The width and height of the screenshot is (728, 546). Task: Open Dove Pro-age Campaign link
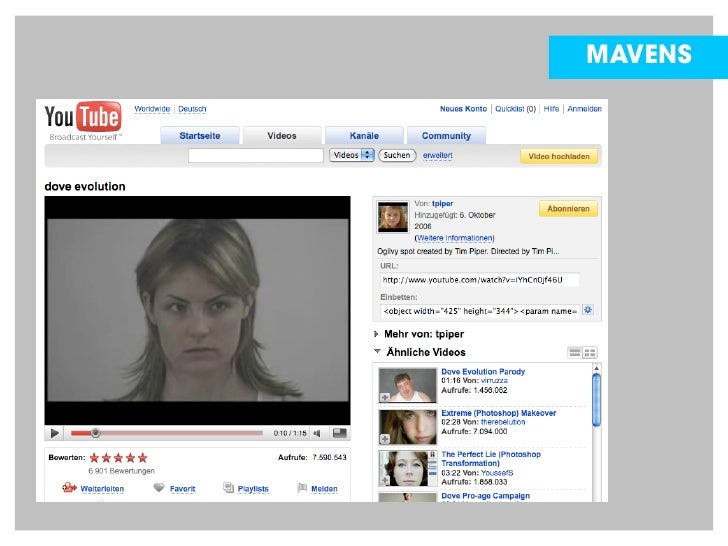[486, 496]
